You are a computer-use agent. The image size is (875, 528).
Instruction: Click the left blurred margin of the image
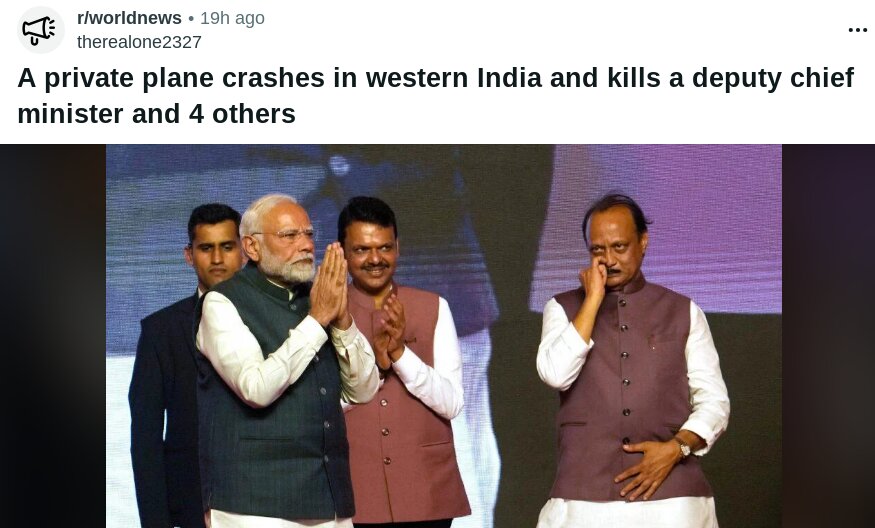coord(53,336)
